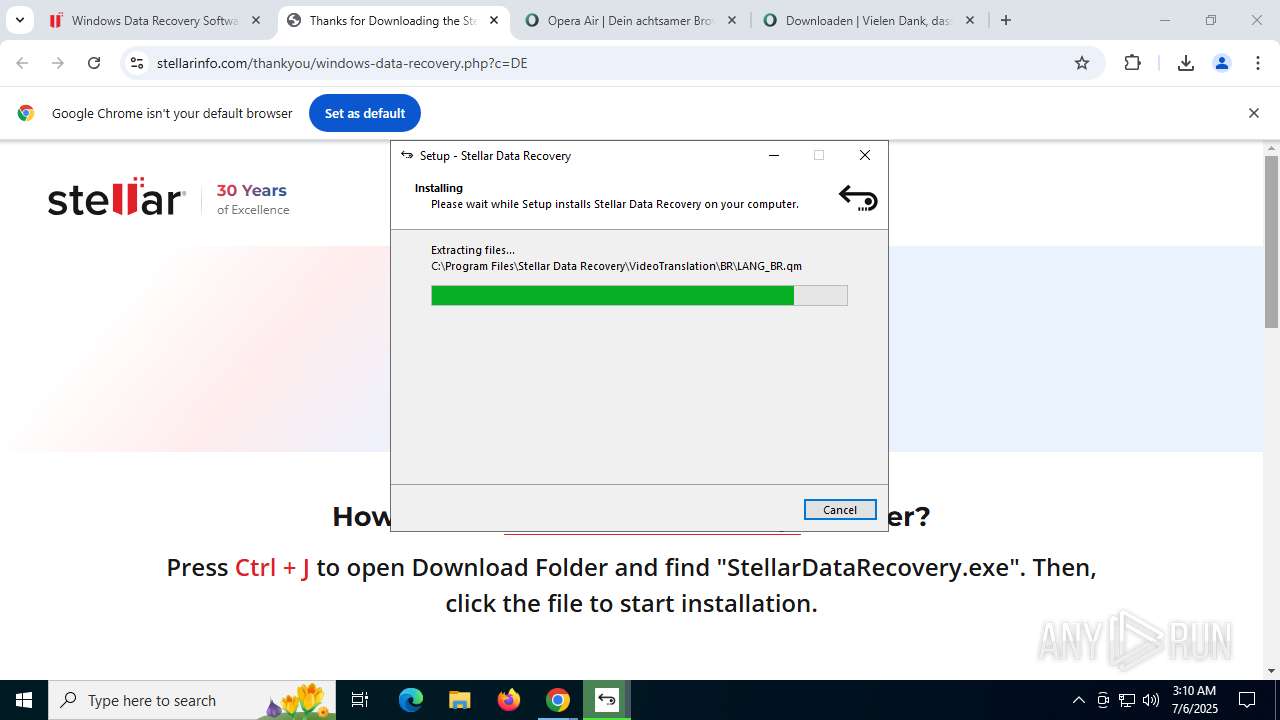The height and width of the screenshot is (720, 1280).
Task: Click the scrollbar down arrow
Action: (x=1271, y=670)
